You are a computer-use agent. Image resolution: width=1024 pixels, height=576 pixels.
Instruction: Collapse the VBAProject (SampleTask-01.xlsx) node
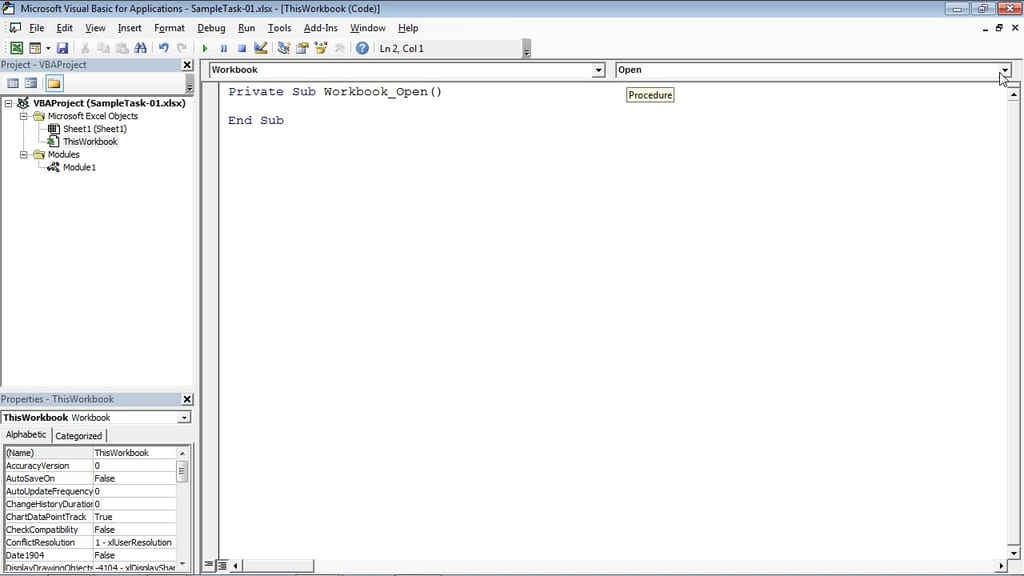(x=8, y=103)
